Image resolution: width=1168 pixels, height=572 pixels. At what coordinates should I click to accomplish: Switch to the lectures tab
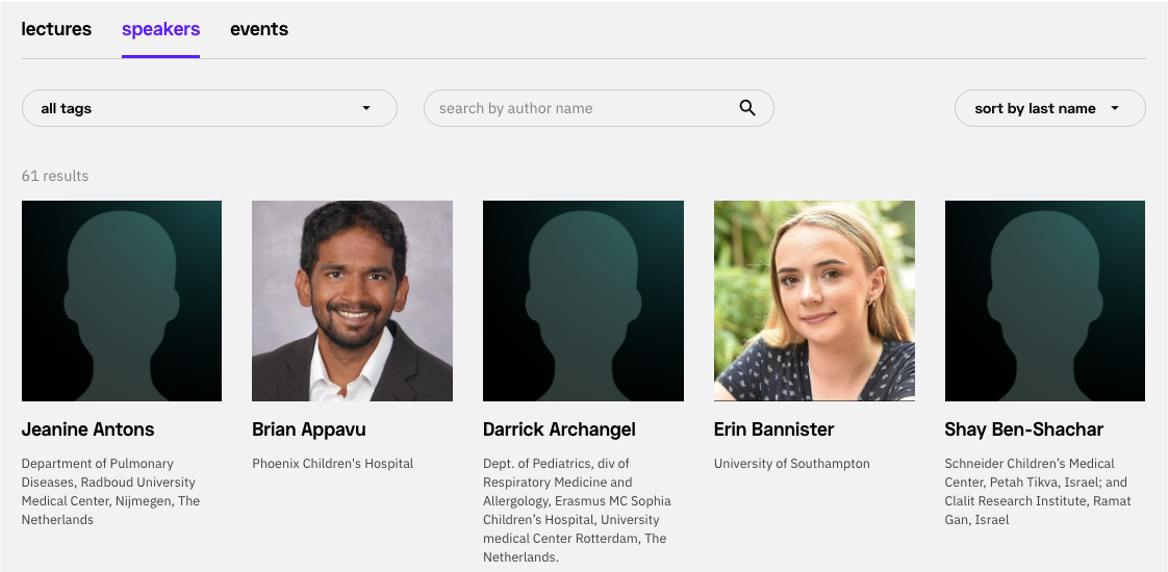point(57,29)
